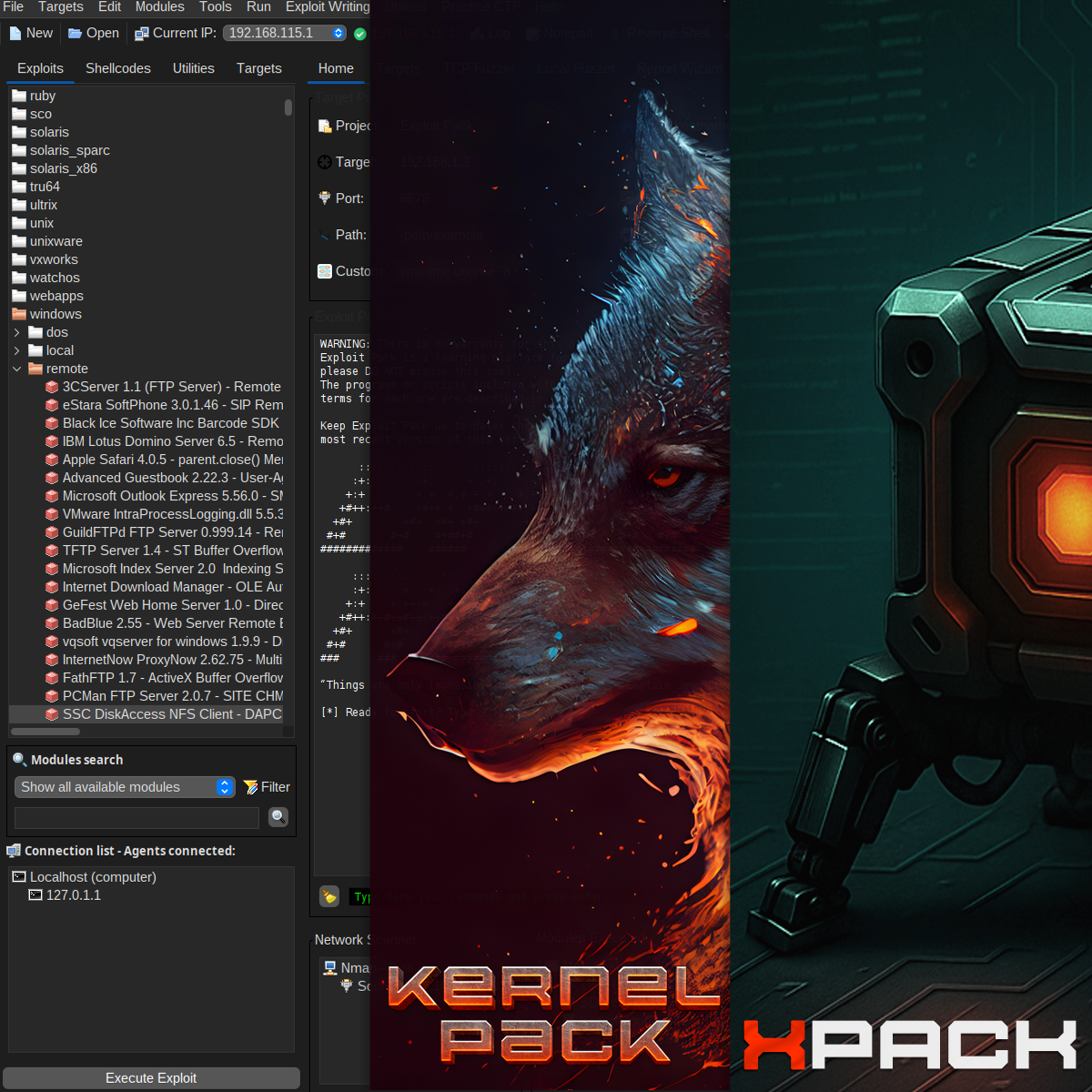This screenshot has height=1092, width=1092.
Task: Click the Target icon in Home tab
Action: coord(325,162)
